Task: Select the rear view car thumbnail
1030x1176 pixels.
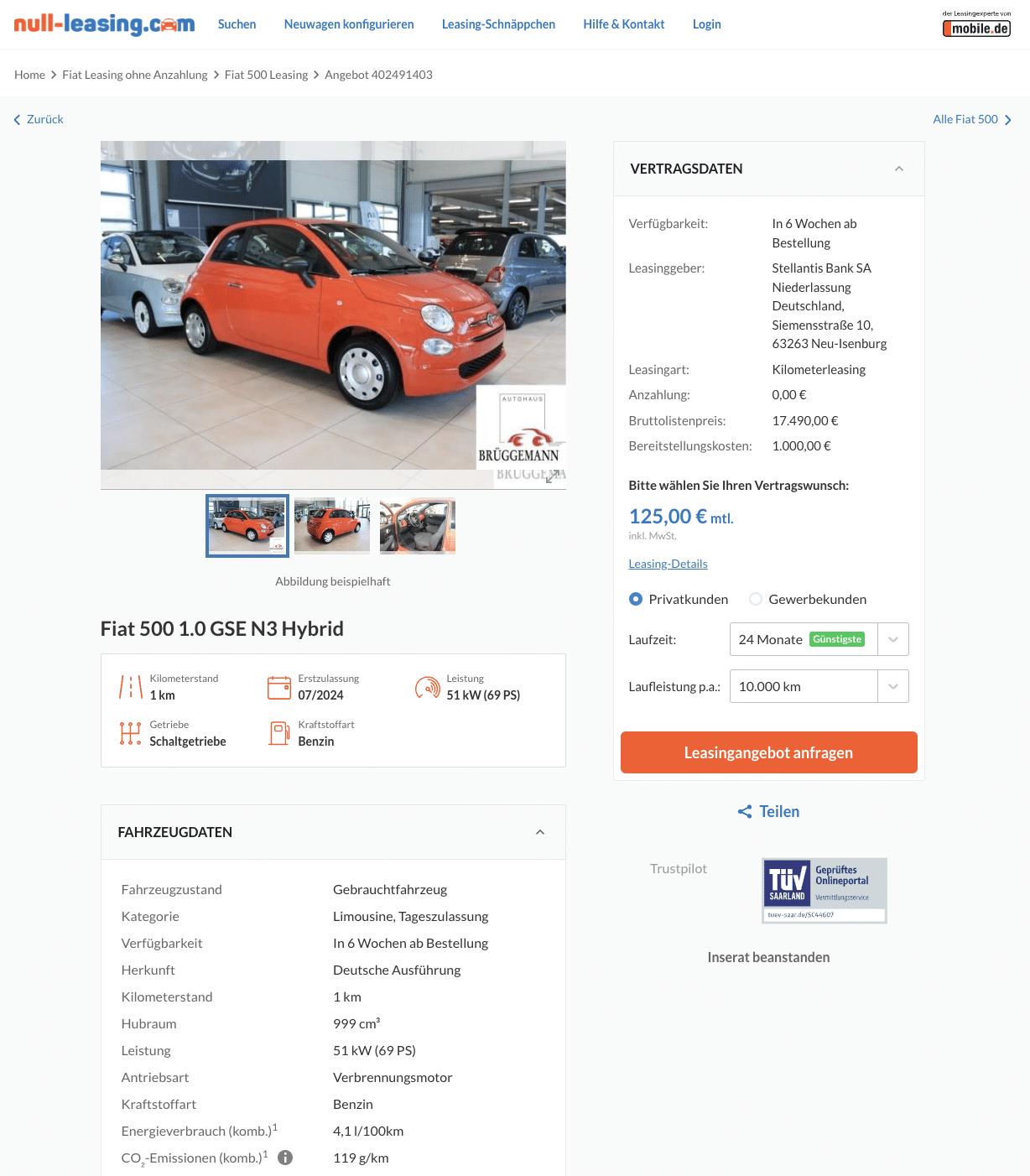Action: [x=332, y=526]
